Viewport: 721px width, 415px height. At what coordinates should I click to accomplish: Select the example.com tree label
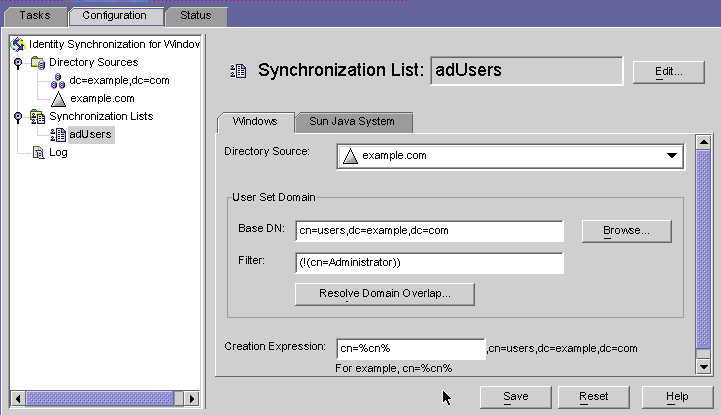coord(103,99)
